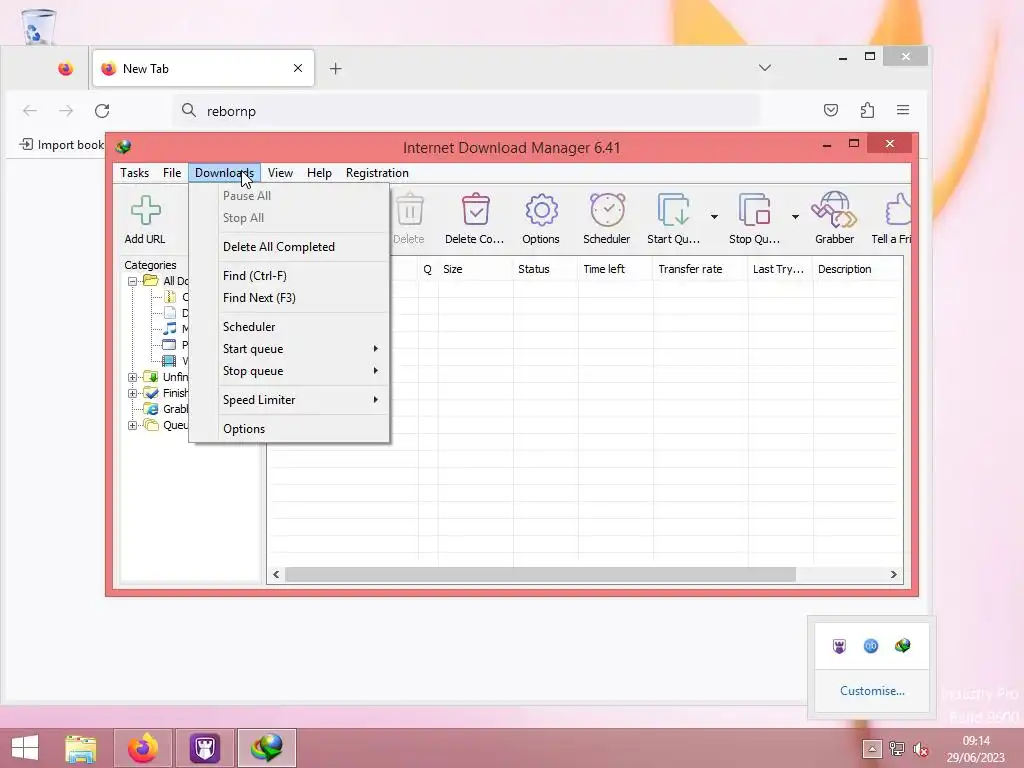Open the Registration menu
The height and width of the screenshot is (768, 1024).
(377, 172)
